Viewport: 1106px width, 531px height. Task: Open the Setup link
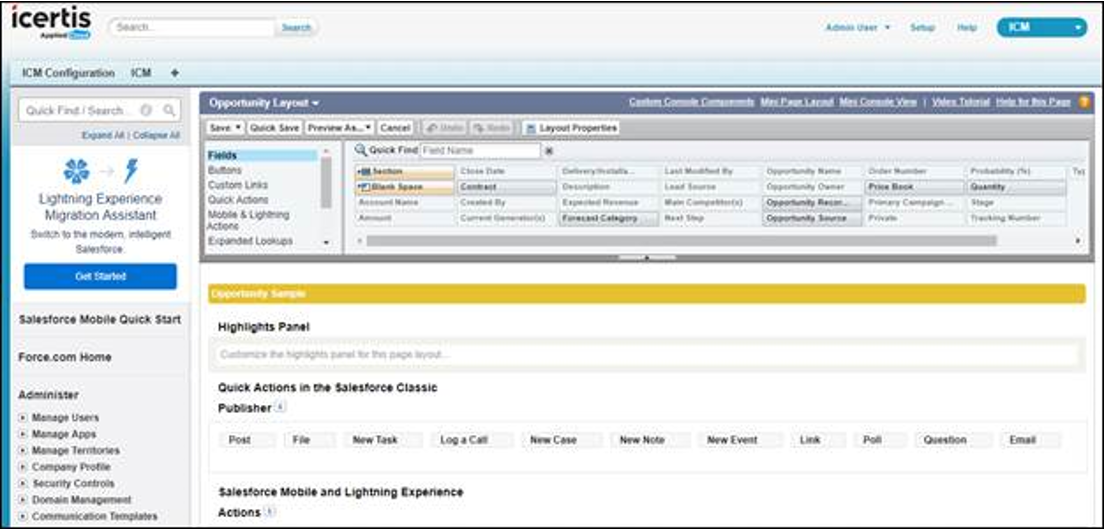(x=923, y=28)
